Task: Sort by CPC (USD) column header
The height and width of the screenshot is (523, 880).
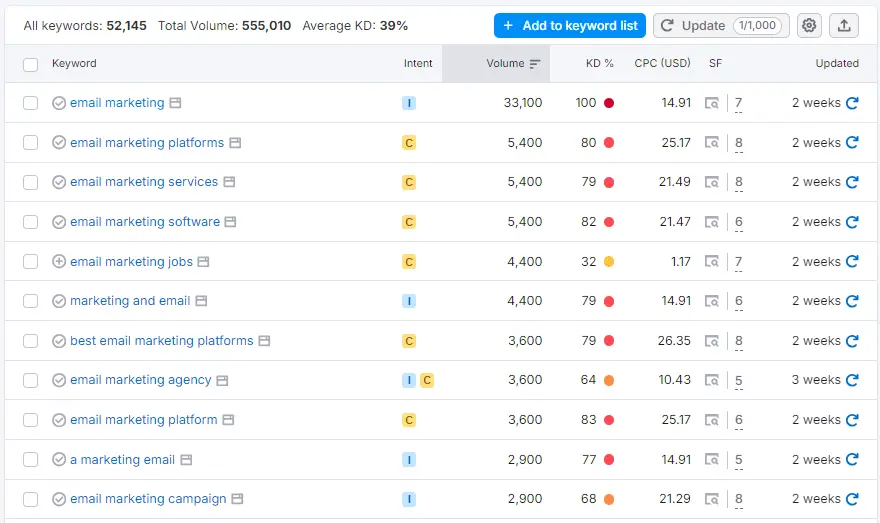Action: (x=662, y=64)
